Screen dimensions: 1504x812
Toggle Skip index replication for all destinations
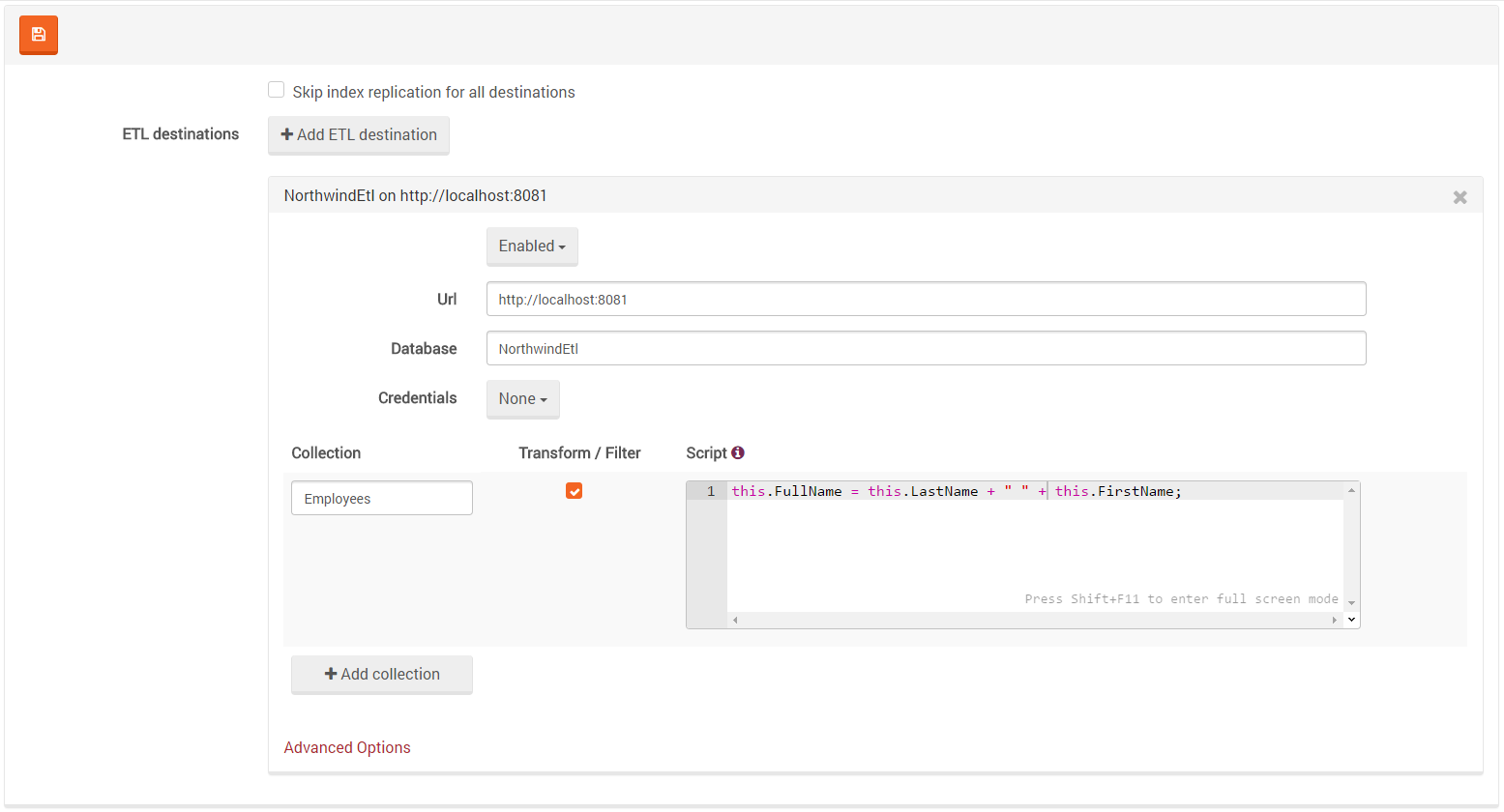tap(277, 90)
